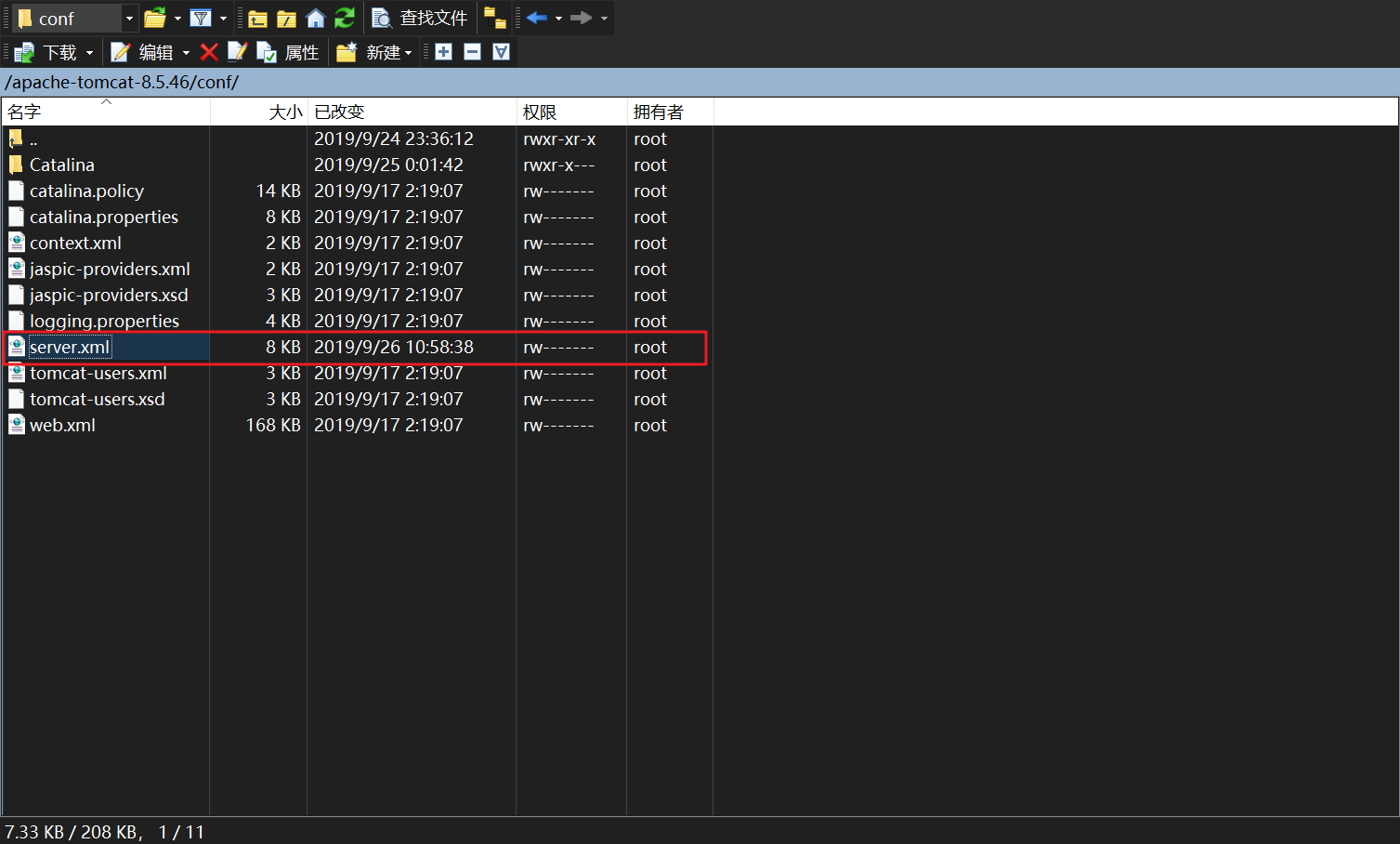Sort by 已改变 modified column header
1400x844 pixels.
[412, 112]
